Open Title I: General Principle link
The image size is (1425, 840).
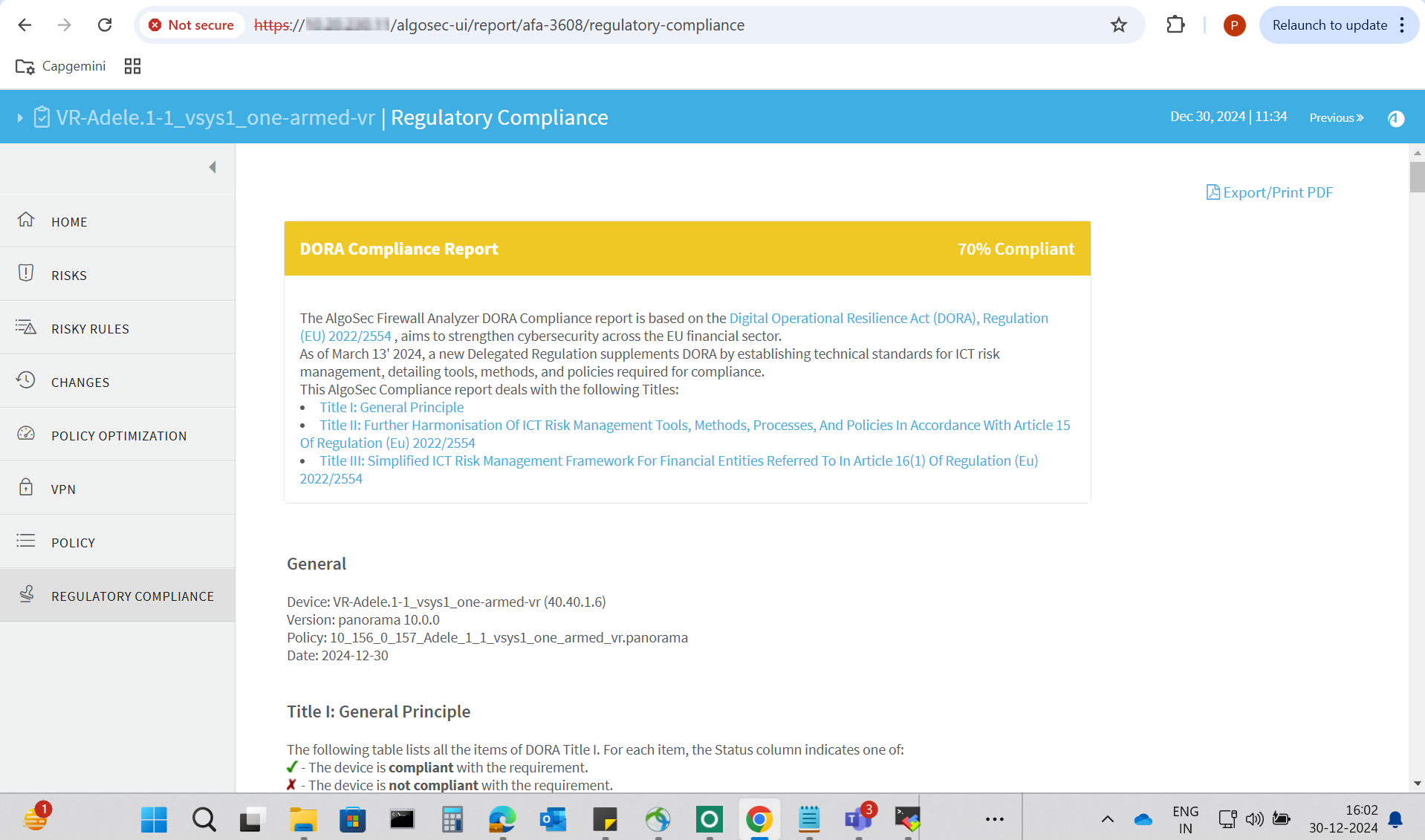click(x=392, y=407)
